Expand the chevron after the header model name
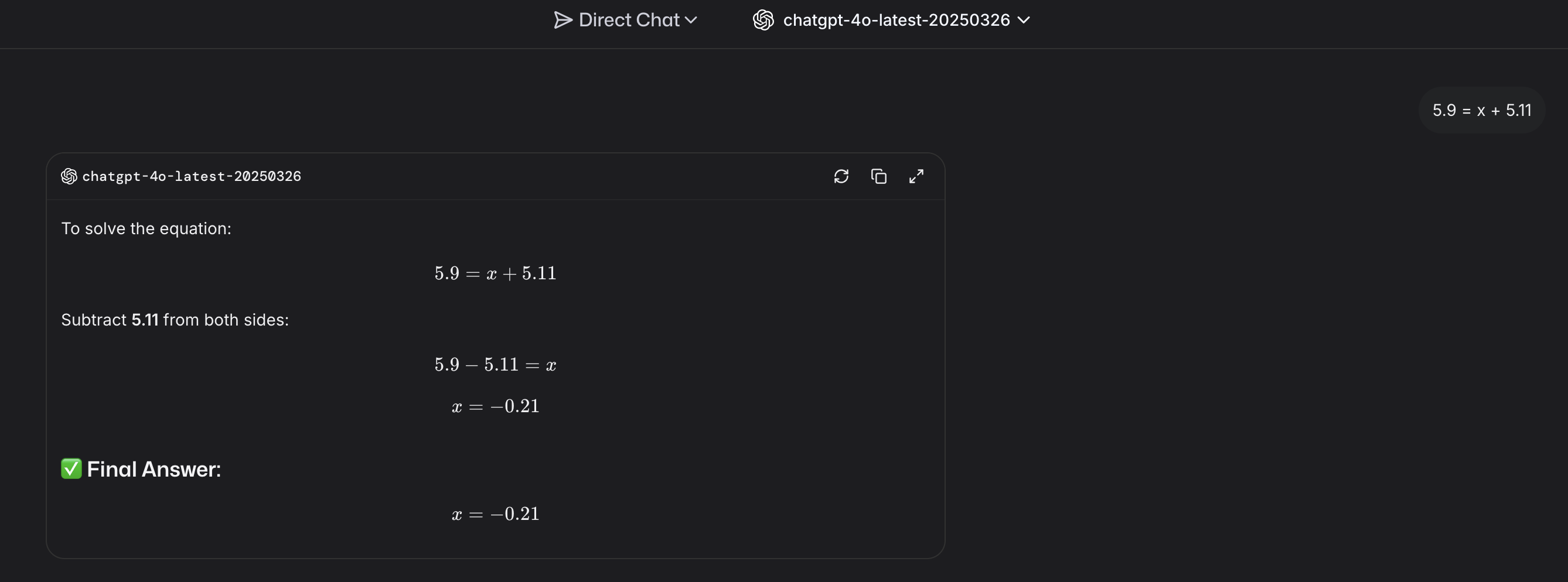 [1024, 20]
